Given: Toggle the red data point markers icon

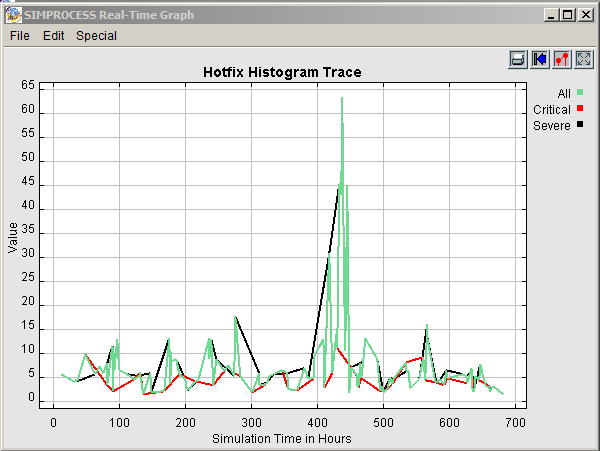Looking at the screenshot, I should (561, 59).
